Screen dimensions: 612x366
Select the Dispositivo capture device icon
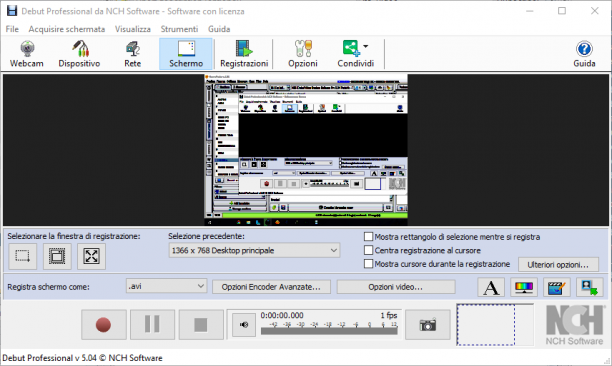79,54
